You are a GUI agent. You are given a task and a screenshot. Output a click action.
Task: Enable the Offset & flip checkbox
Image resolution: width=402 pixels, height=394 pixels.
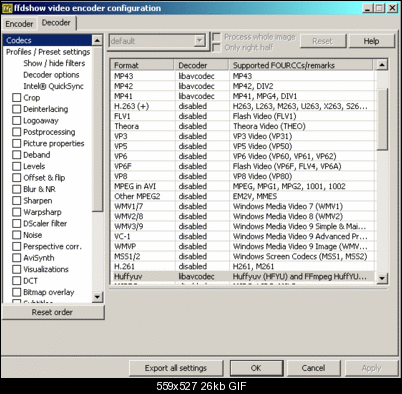pos(17,178)
